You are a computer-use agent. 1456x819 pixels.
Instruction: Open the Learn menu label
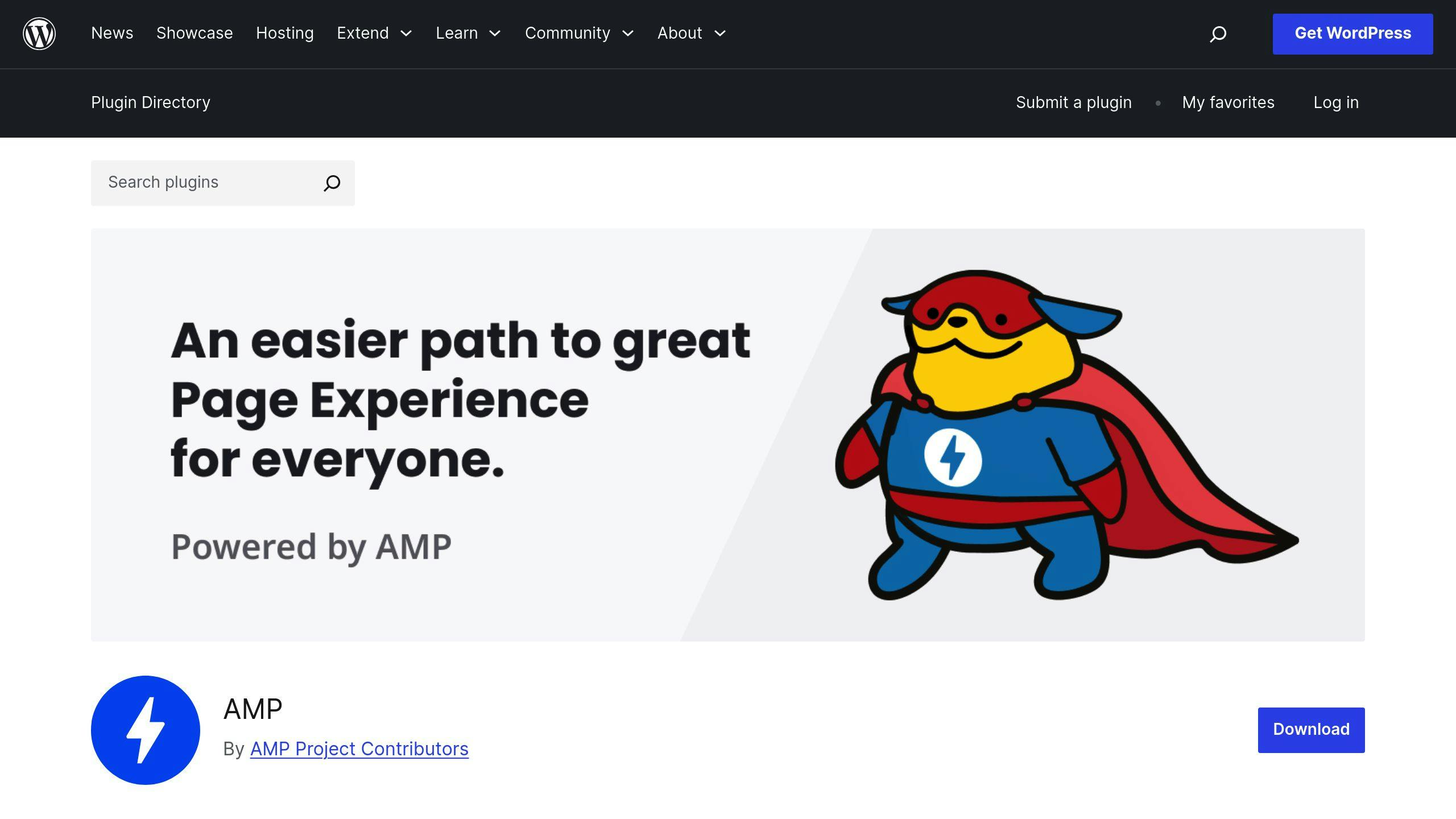coord(457,34)
